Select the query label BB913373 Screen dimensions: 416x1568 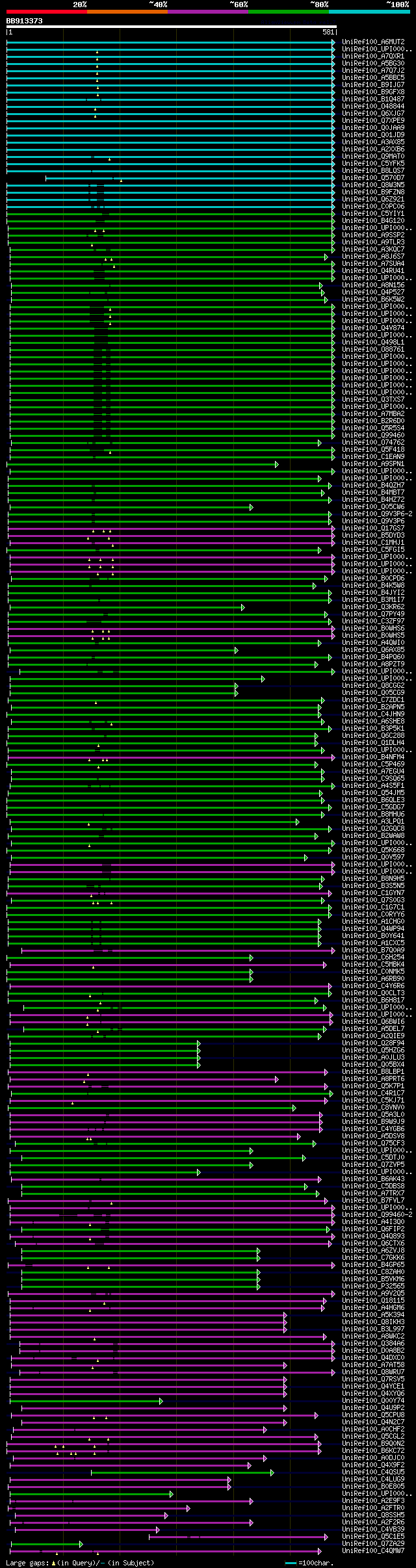(25, 21)
